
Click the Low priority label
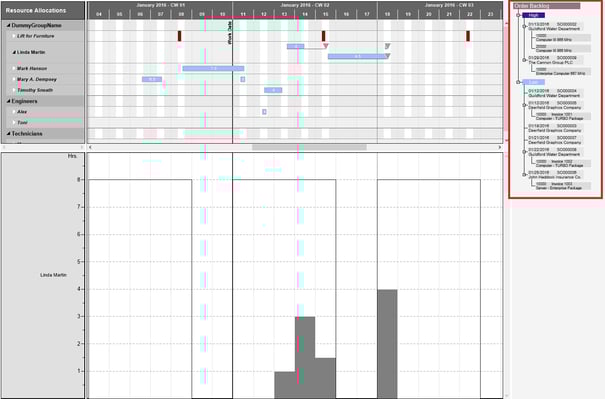(x=533, y=82)
